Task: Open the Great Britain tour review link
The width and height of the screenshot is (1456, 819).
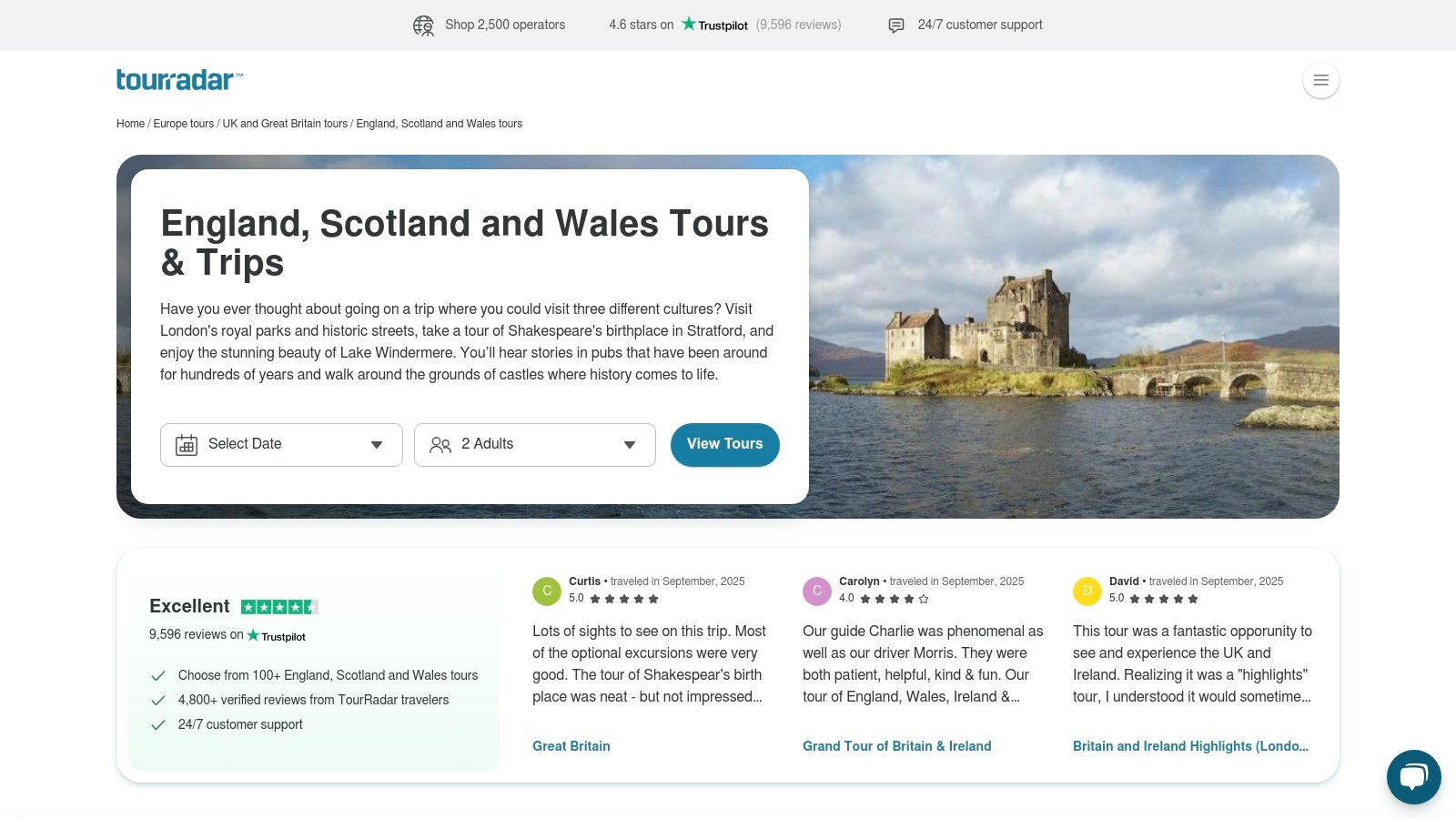Action: [571, 745]
